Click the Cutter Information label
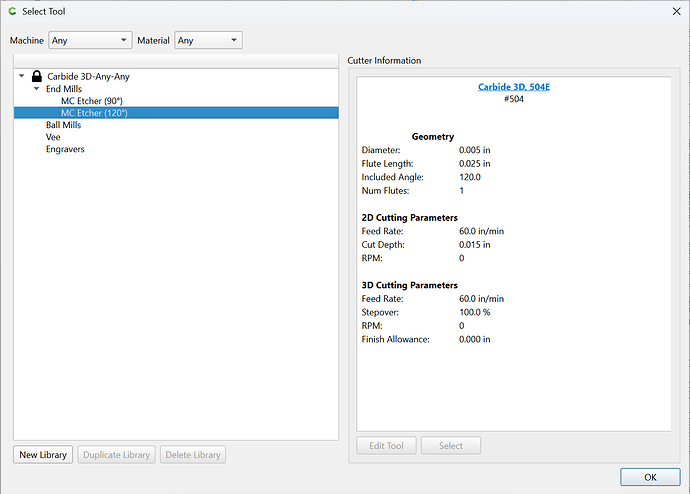690x494 pixels. point(384,60)
